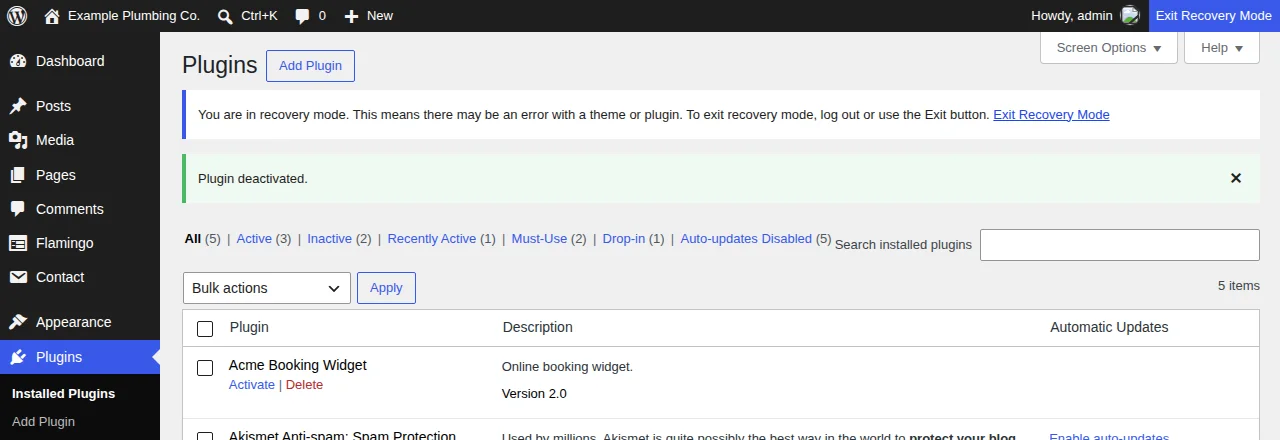Filter plugins by Inactive

329,239
